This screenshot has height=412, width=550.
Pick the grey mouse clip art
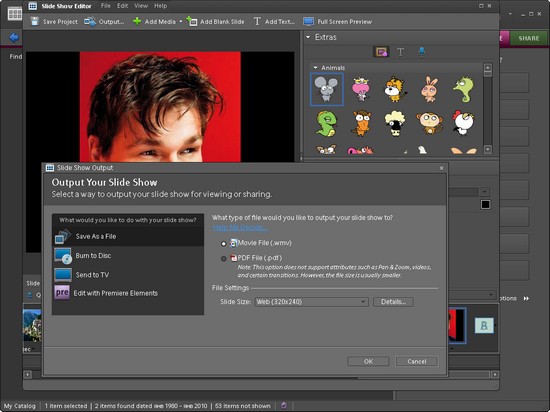click(327, 89)
